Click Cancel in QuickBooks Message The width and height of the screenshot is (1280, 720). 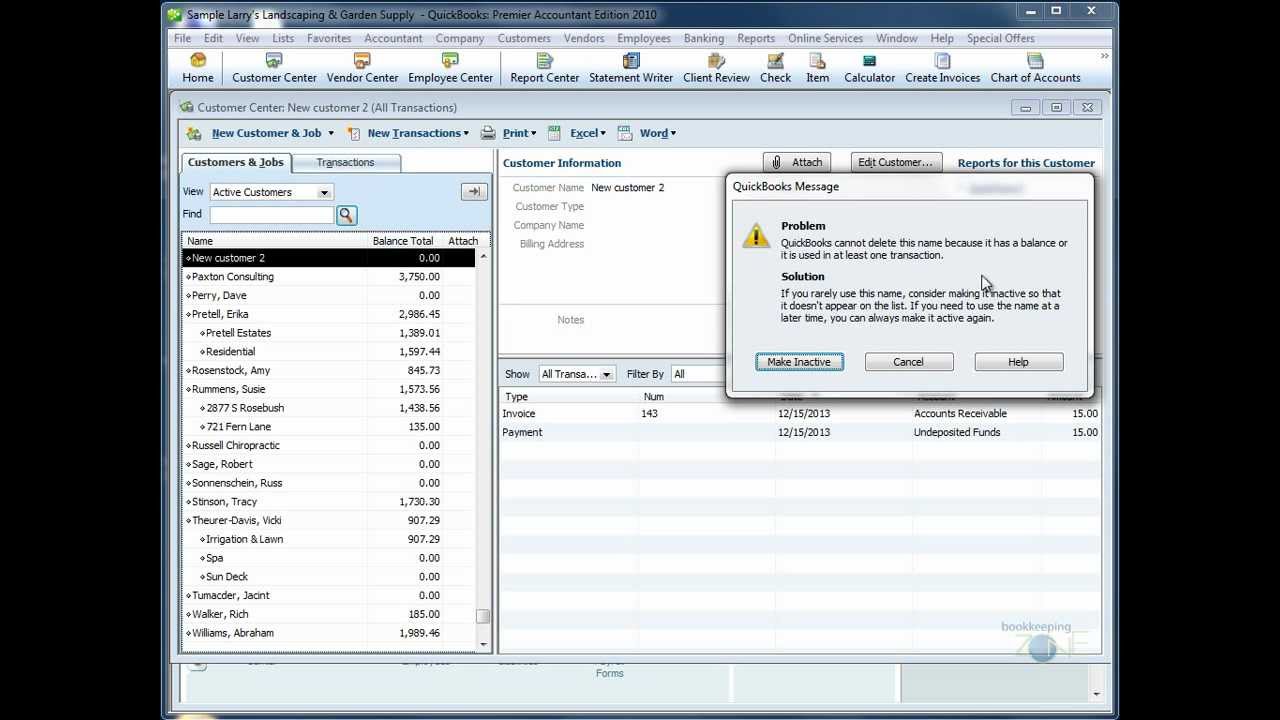coord(908,362)
